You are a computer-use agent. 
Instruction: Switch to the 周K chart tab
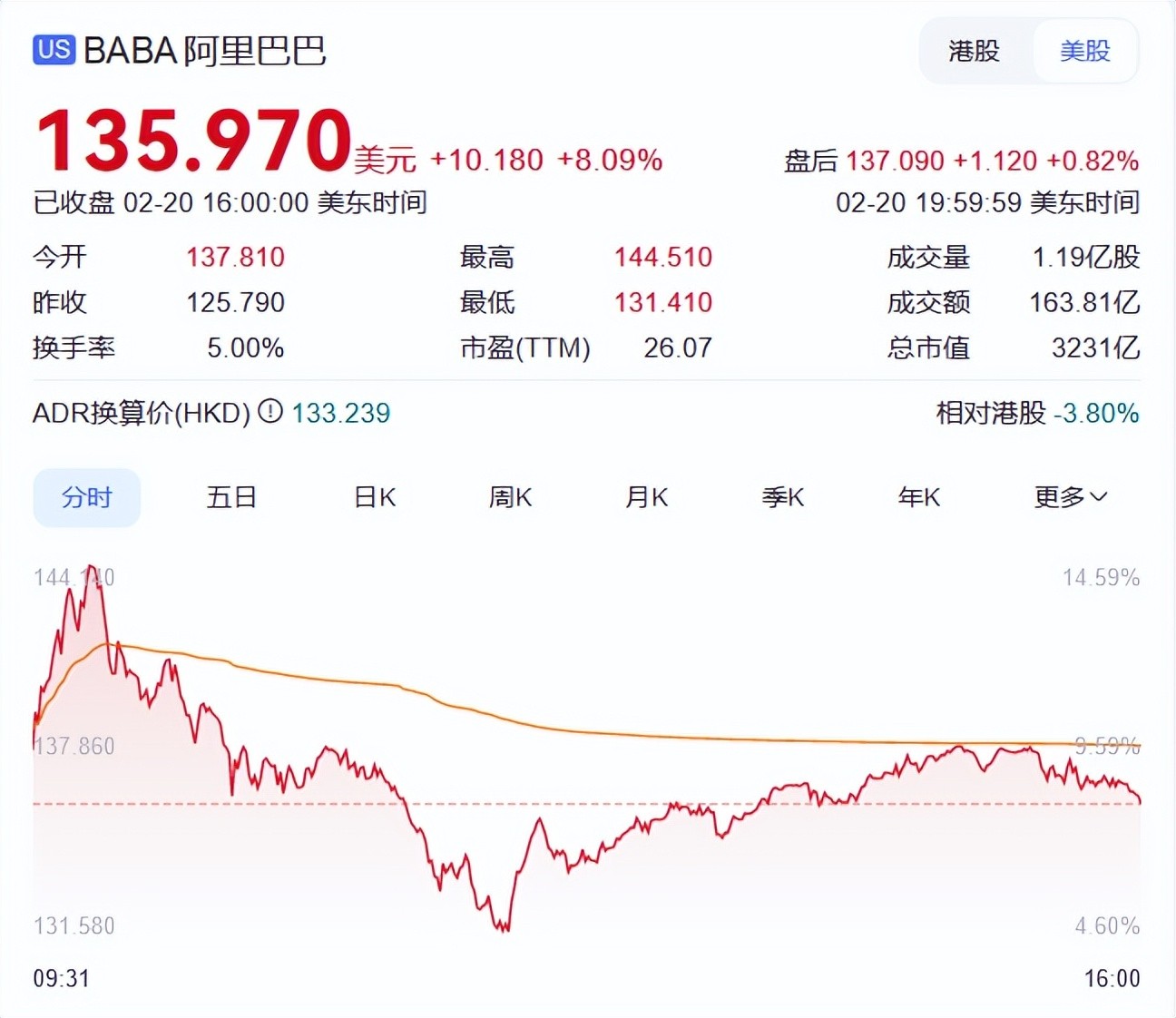510,497
